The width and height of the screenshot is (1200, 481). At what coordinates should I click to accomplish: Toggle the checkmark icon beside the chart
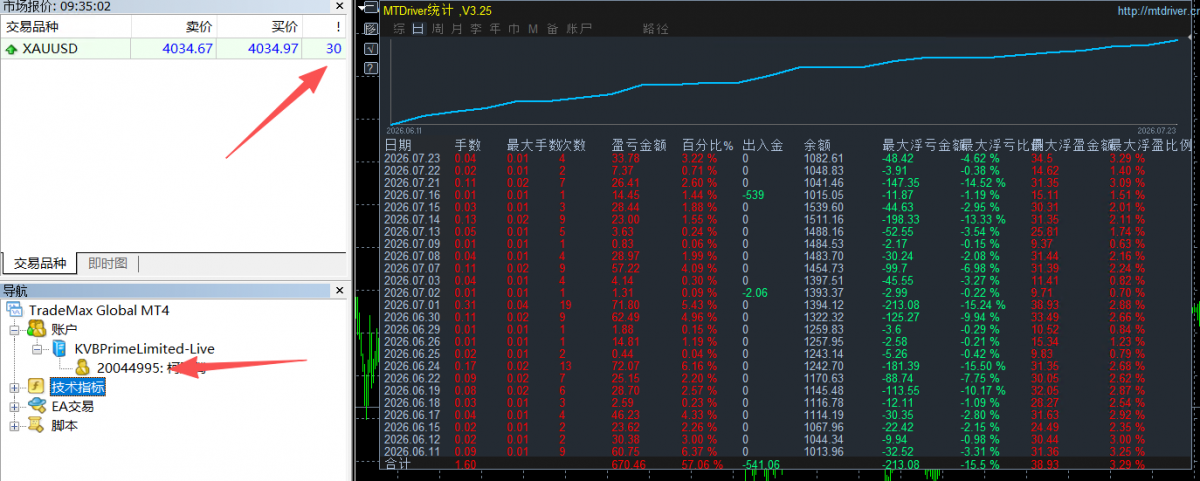pos(371,49)
